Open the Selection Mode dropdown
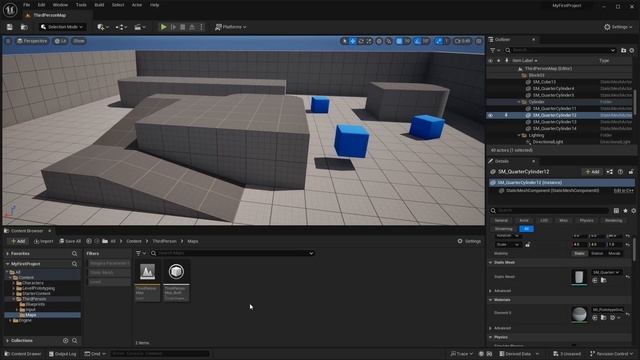This screenshot has width=640, height=360. (x=62, y=27)
